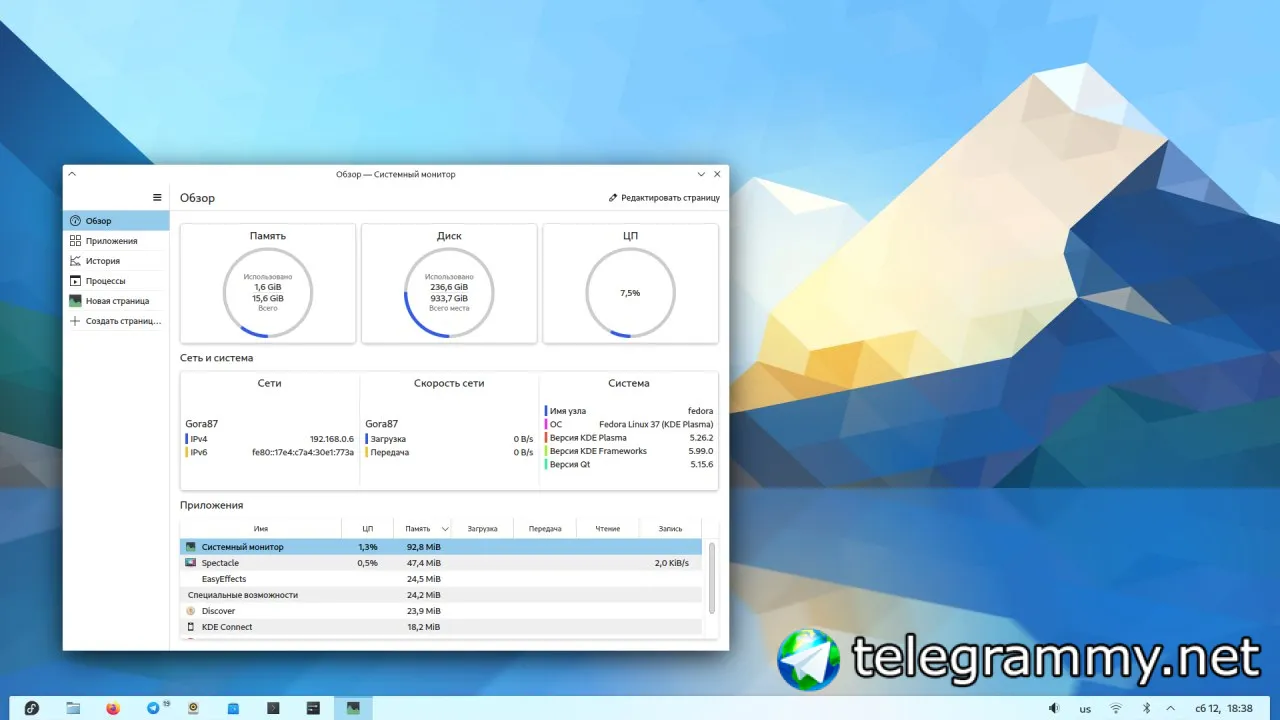Click the ЦП 7,5% ring gauge
Viewport: 1280px width, 720px height.
click(x=630, y=294)
